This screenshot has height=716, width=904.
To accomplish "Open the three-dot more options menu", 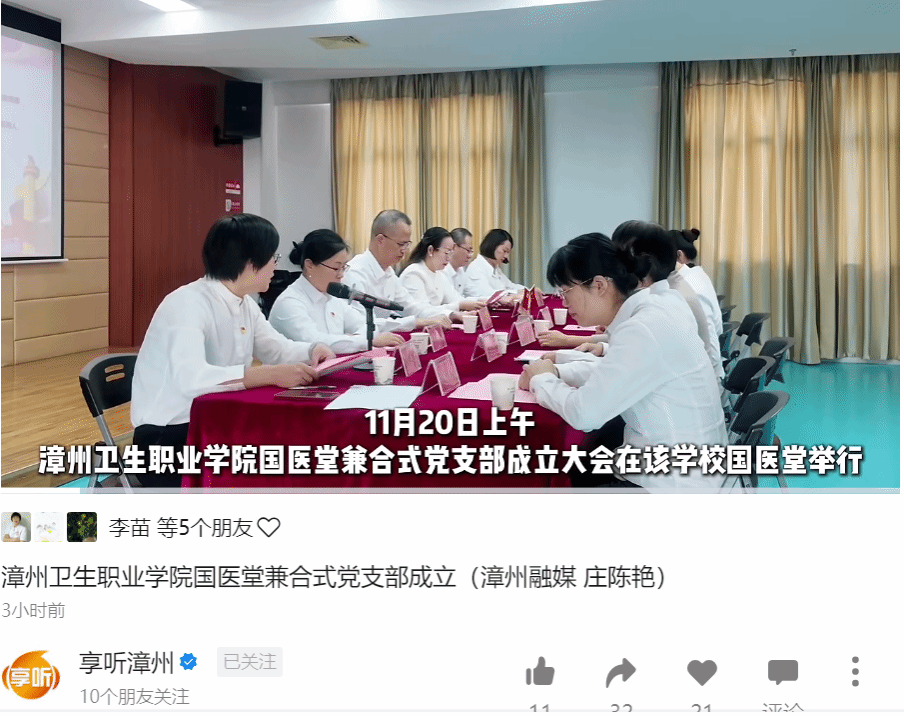I will [x=856, y=672].
